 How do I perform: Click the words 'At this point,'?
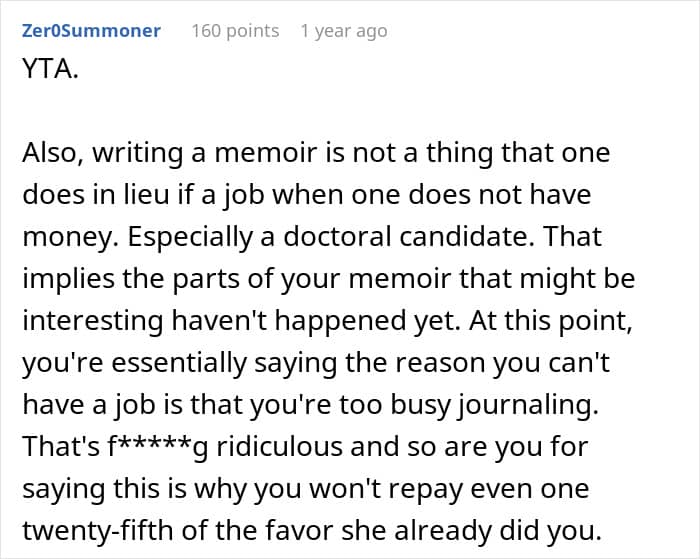pyautogui.click(x=551, y=321)
